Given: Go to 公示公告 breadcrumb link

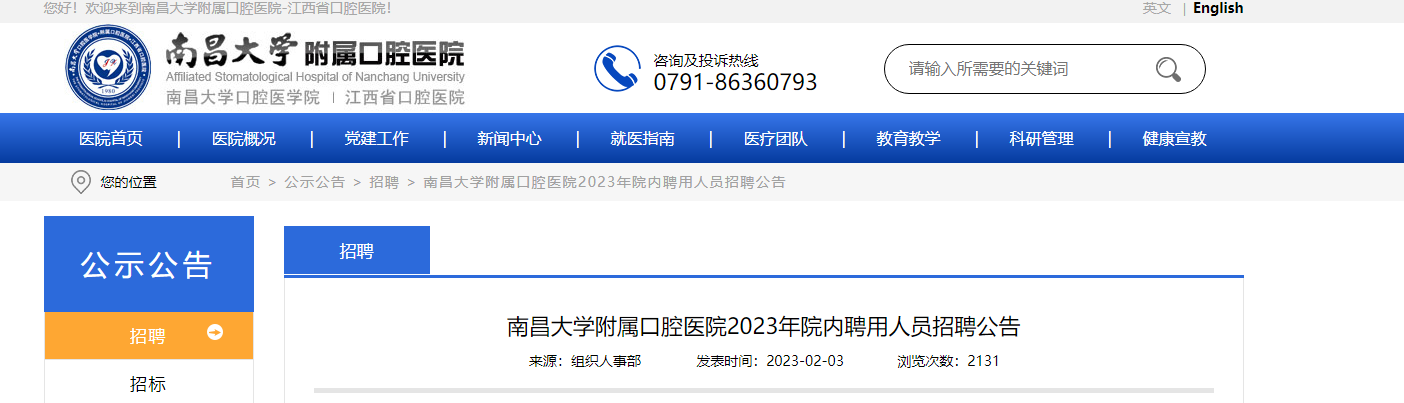Looking at the screenshot, I should pyautogui.click(x=315, y=182).
